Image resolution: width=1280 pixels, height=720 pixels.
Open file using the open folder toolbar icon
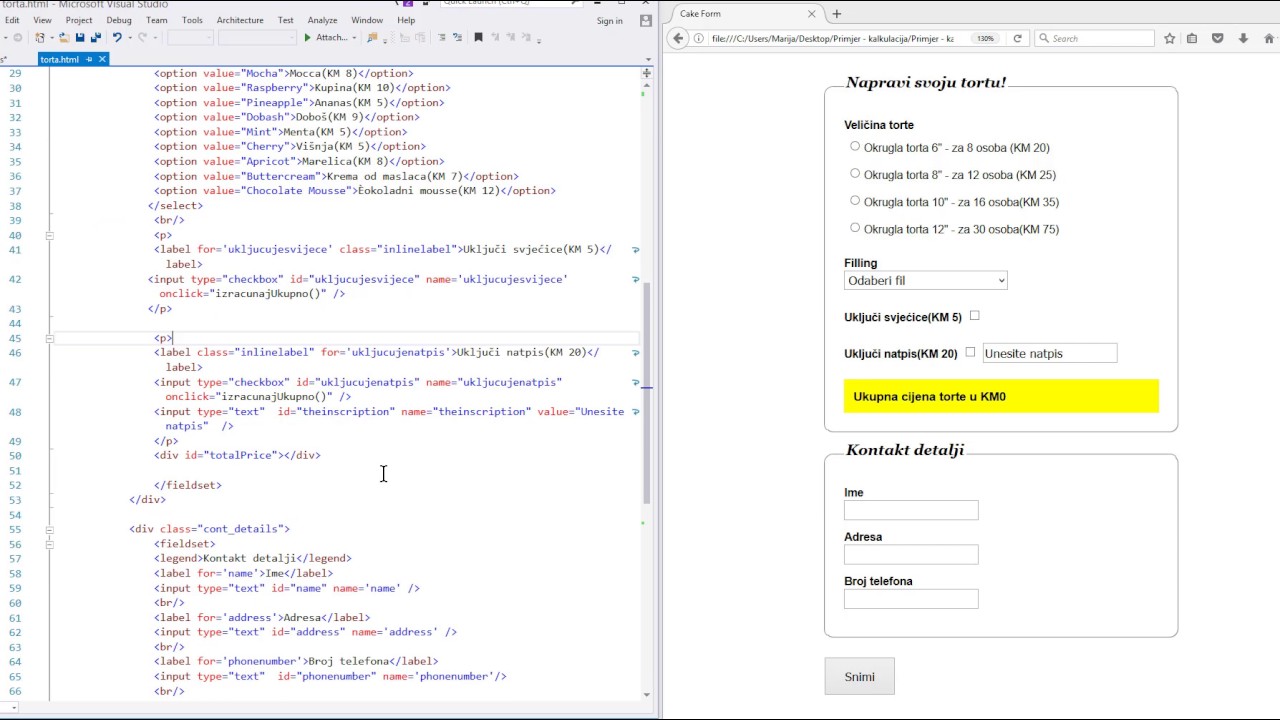click(64, 37)
